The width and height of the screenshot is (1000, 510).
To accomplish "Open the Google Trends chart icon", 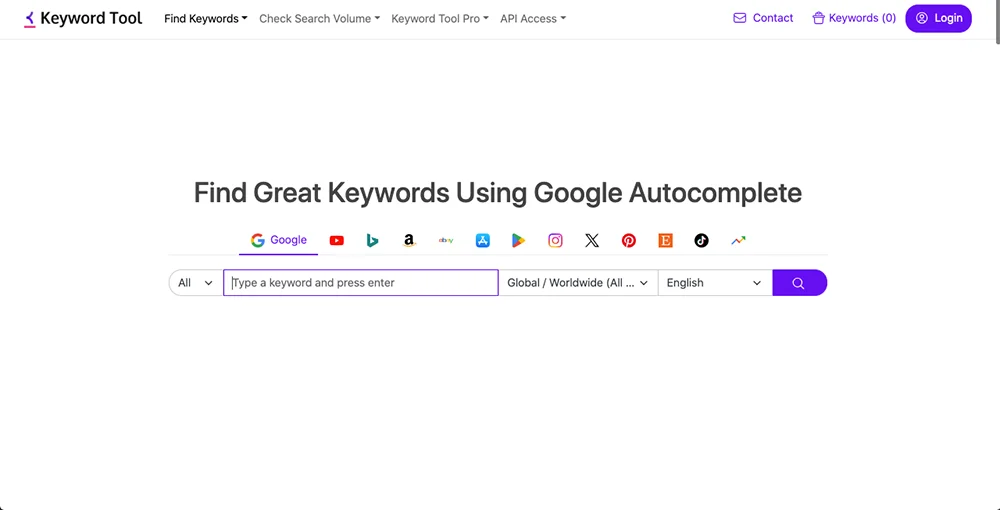I will [738, 240].
